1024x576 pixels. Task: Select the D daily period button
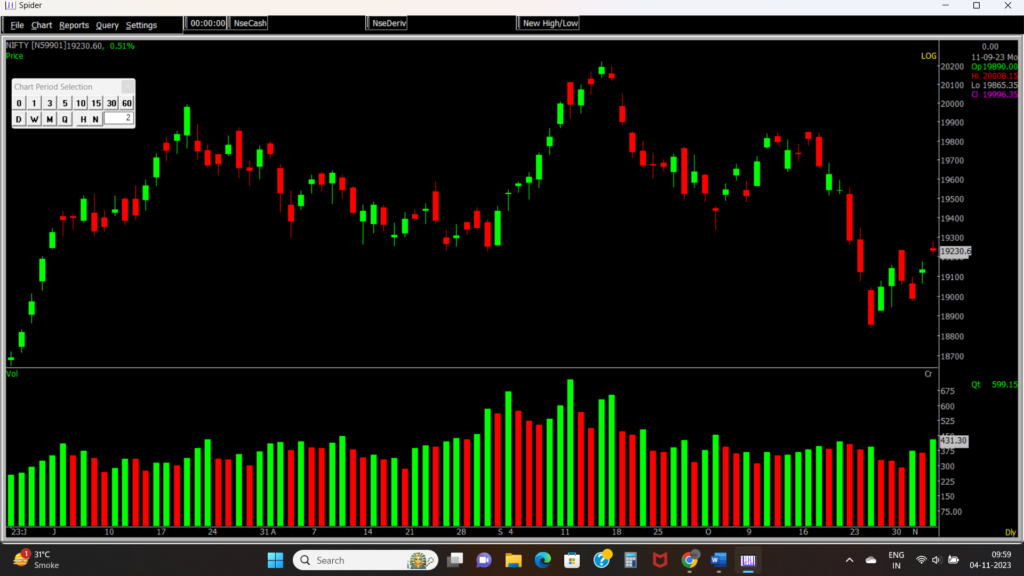pos(18,119)
